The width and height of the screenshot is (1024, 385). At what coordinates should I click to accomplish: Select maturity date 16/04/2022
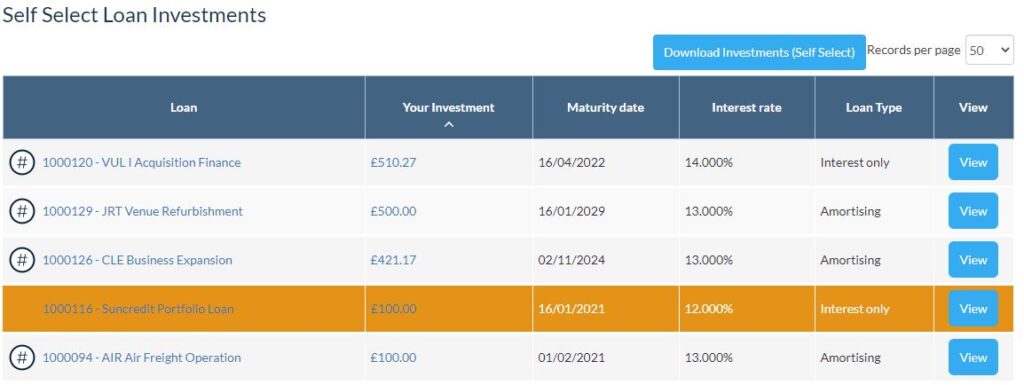click(x=571, y=162)
